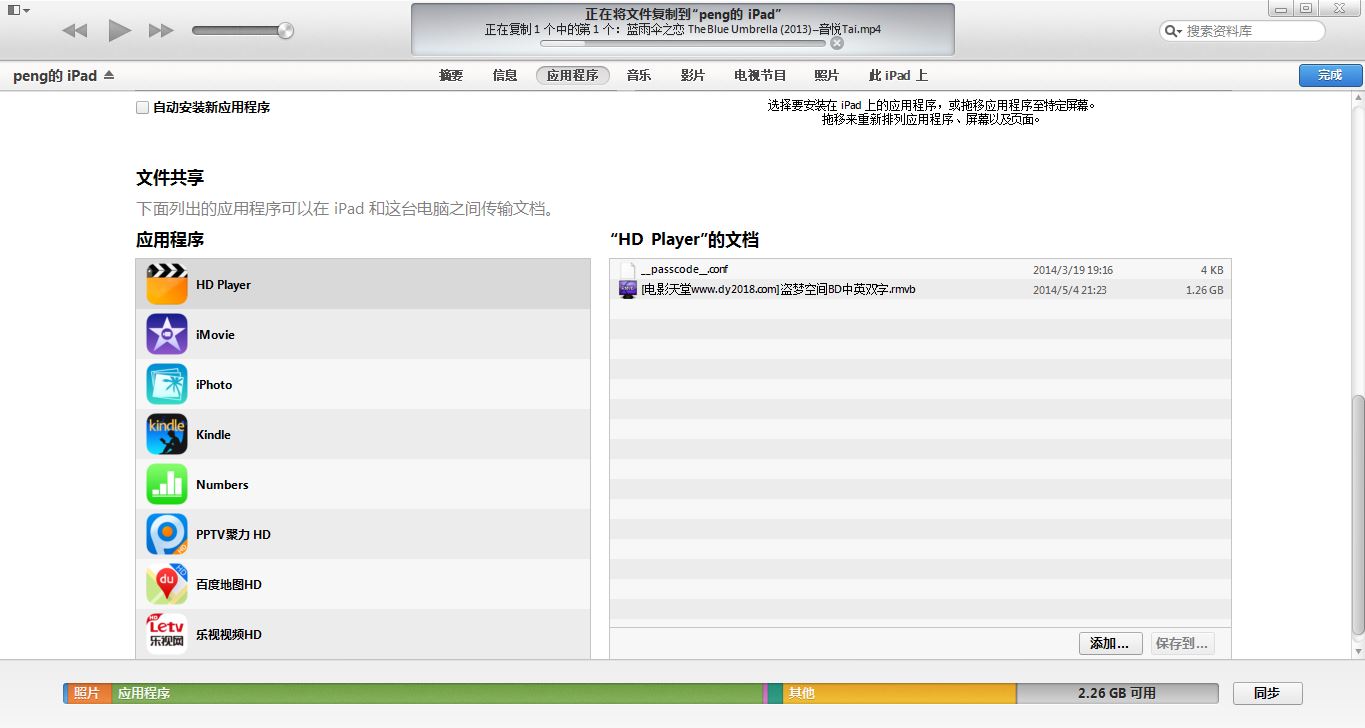1365x728 pixels.
Task: Select the Numbers row label
Action: pos(222,484)
